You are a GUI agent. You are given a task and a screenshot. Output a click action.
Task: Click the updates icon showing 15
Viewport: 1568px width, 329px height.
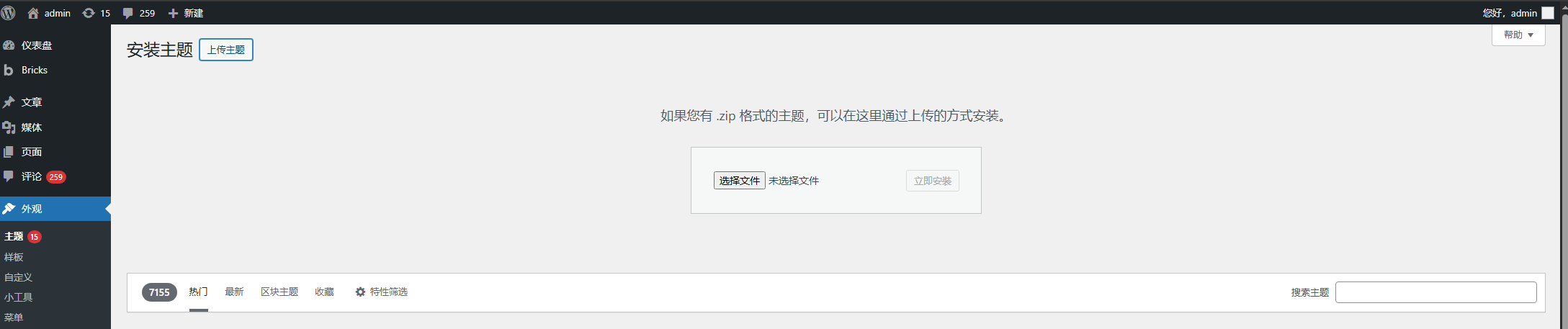click(x=89, y=13)
